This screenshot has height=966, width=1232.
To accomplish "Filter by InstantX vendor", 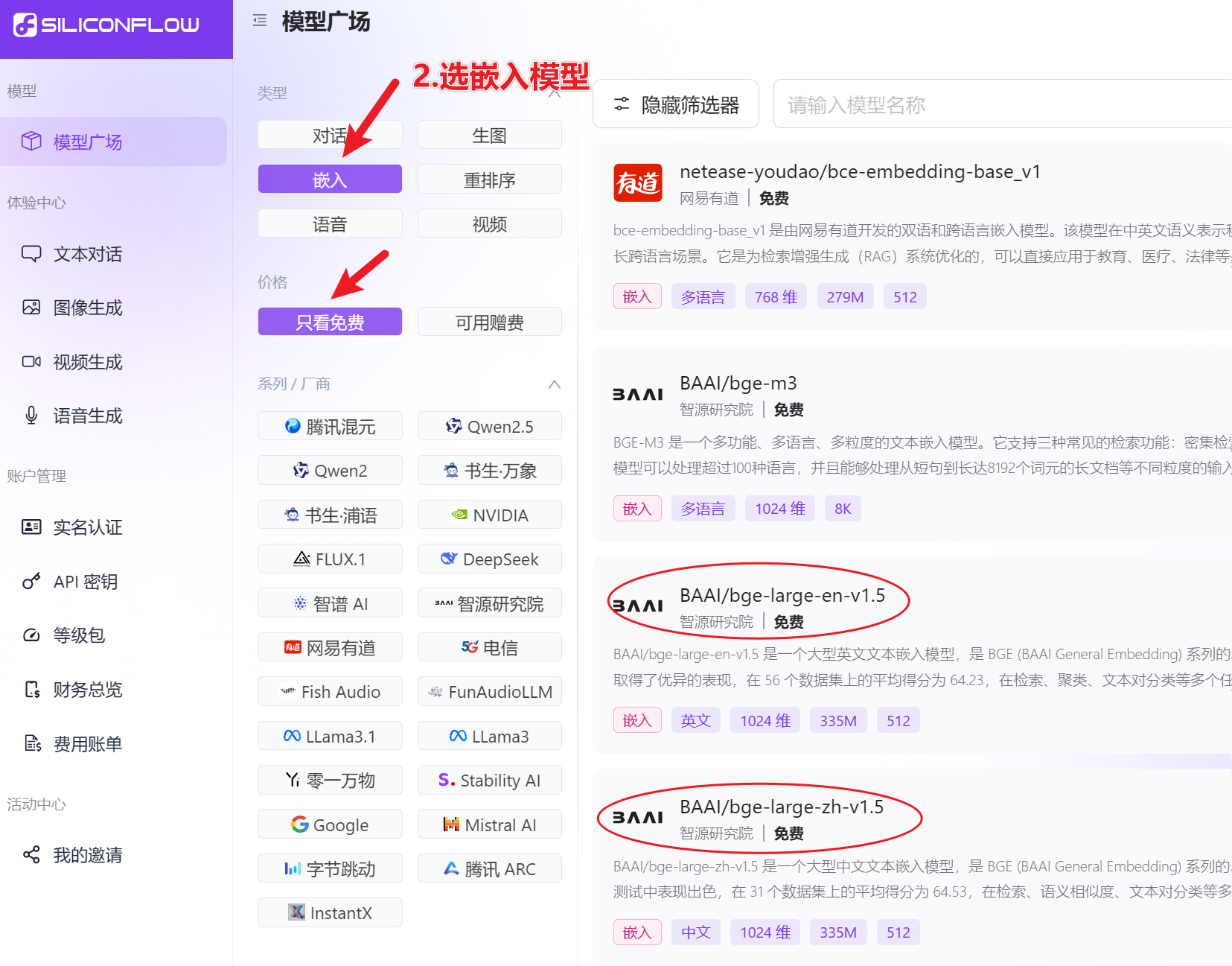I will click(330, 912).
